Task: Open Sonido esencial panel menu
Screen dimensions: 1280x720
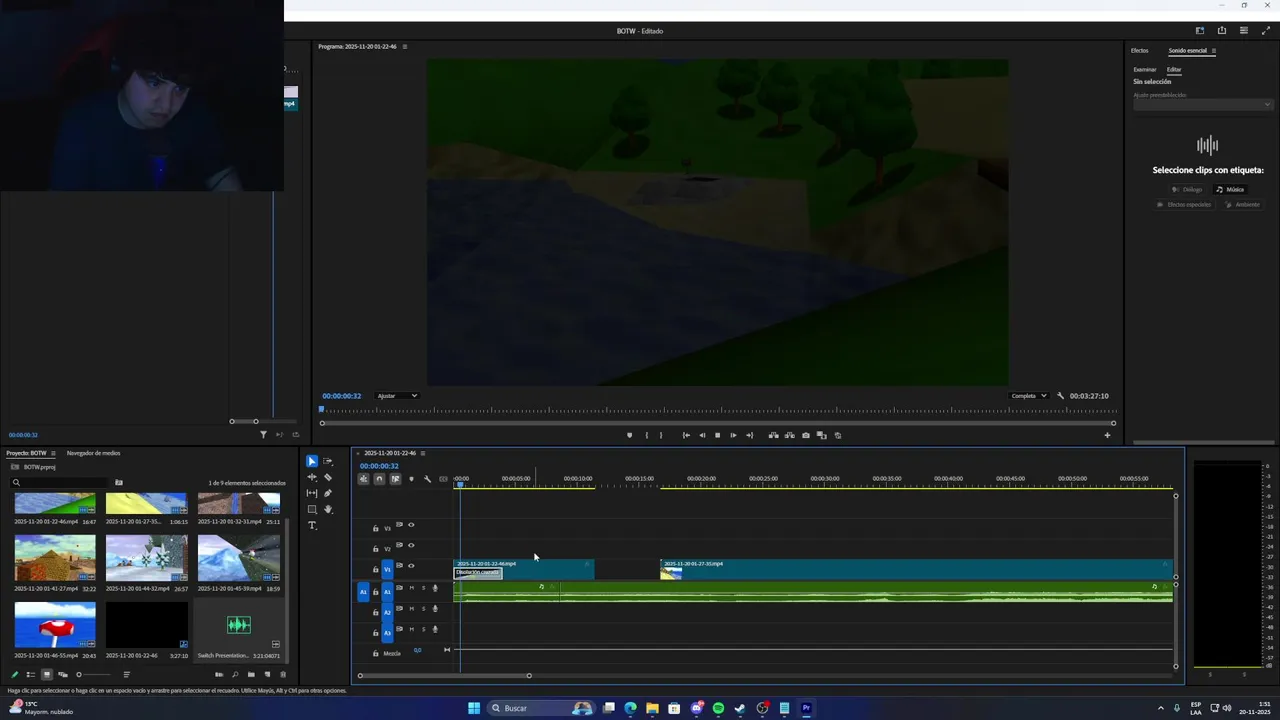Action: (x=1214, y=51)
